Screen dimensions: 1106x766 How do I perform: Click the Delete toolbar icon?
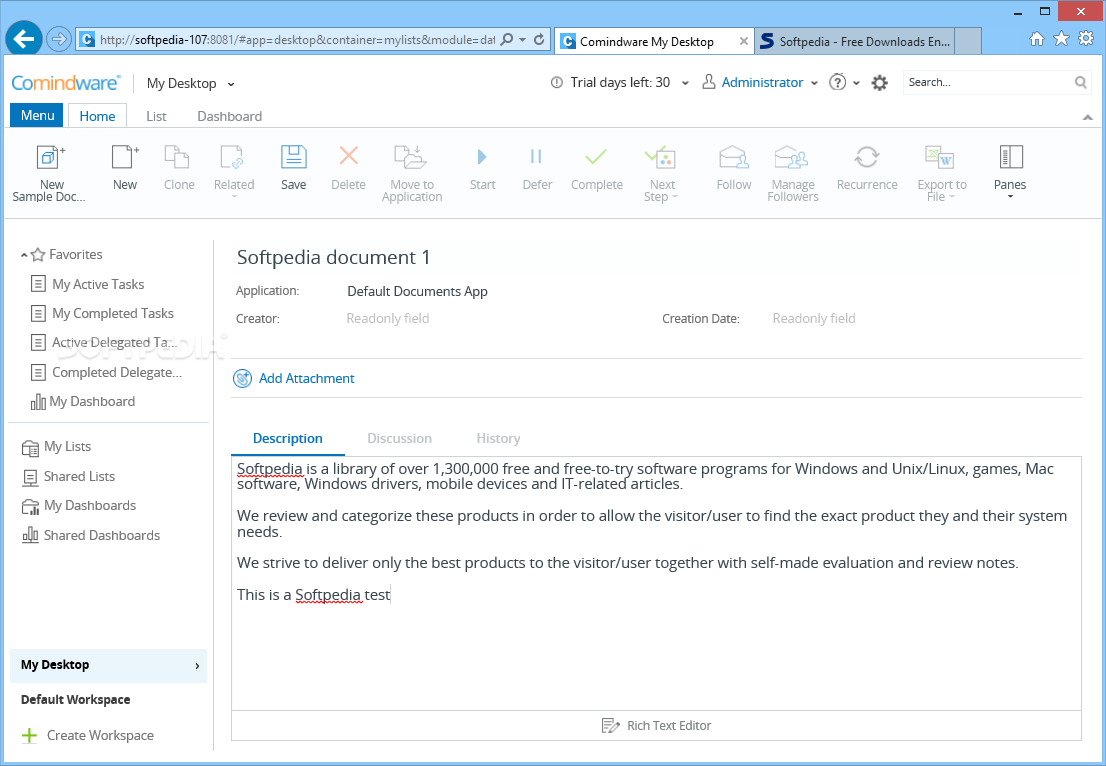(348, 156)
